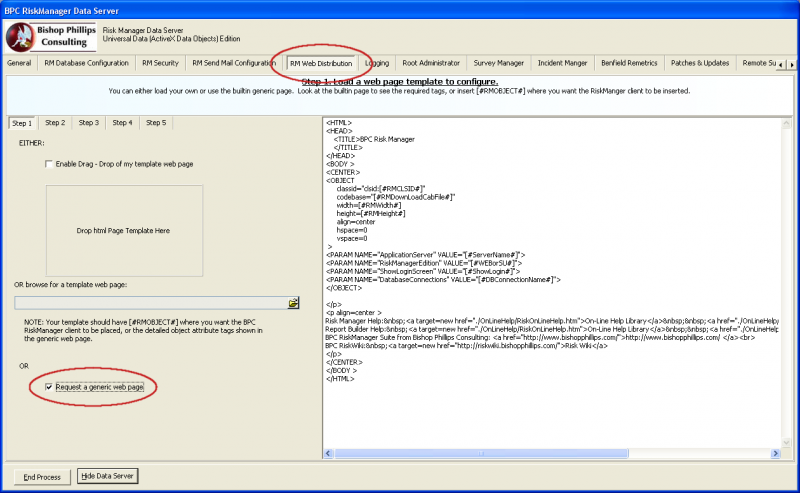800x493 pixels.
Task: Enable Drag-Drop of my template web page
Action: click(48, 164)
